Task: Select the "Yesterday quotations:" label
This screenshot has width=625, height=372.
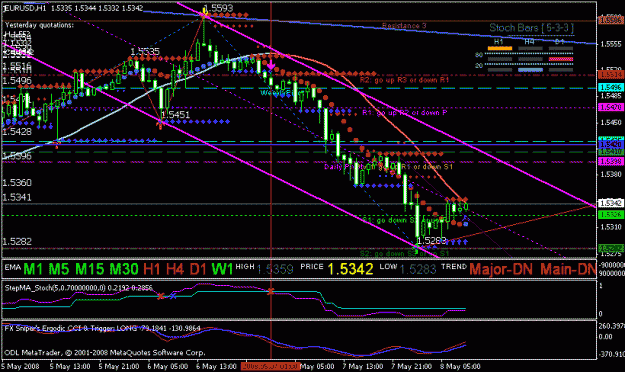Action: [x=39, y=25]
